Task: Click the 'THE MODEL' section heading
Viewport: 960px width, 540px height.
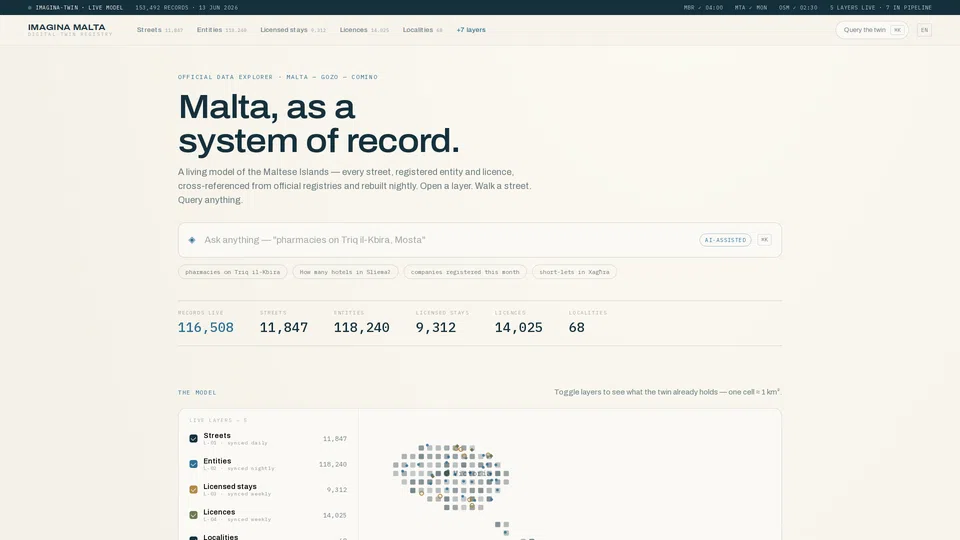Action: point(197,392)
